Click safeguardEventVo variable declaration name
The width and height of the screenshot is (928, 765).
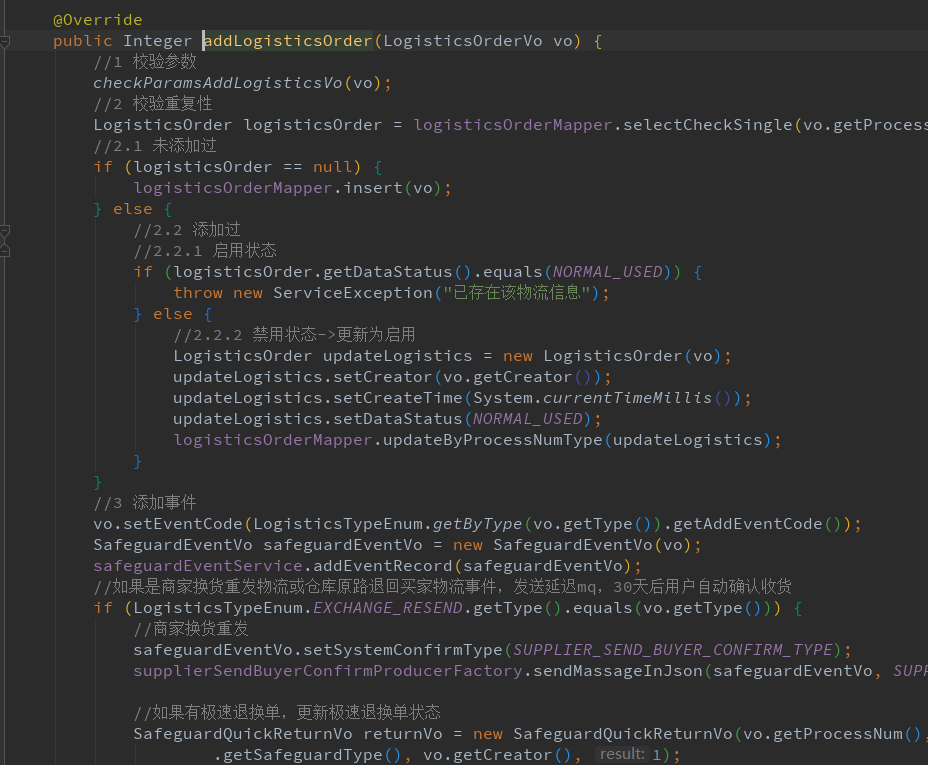click(343, 545)
